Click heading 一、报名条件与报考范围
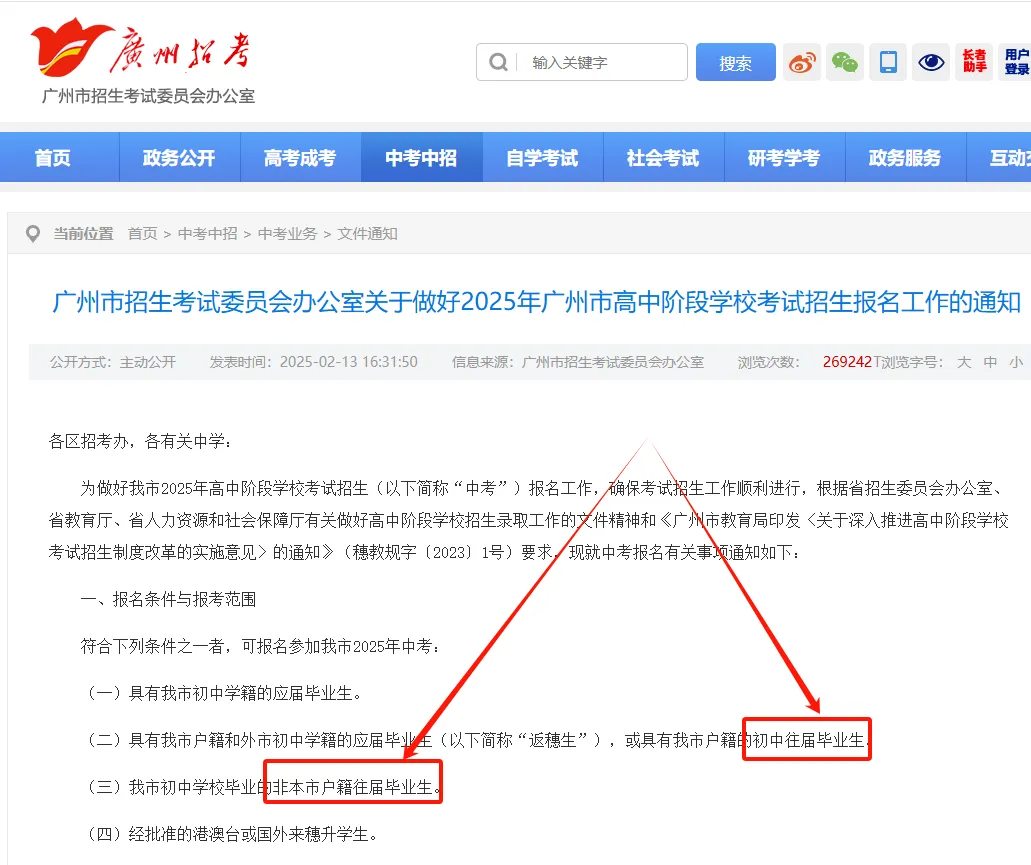The height and width of the screenshot is (865, 1031). (168, 599)
